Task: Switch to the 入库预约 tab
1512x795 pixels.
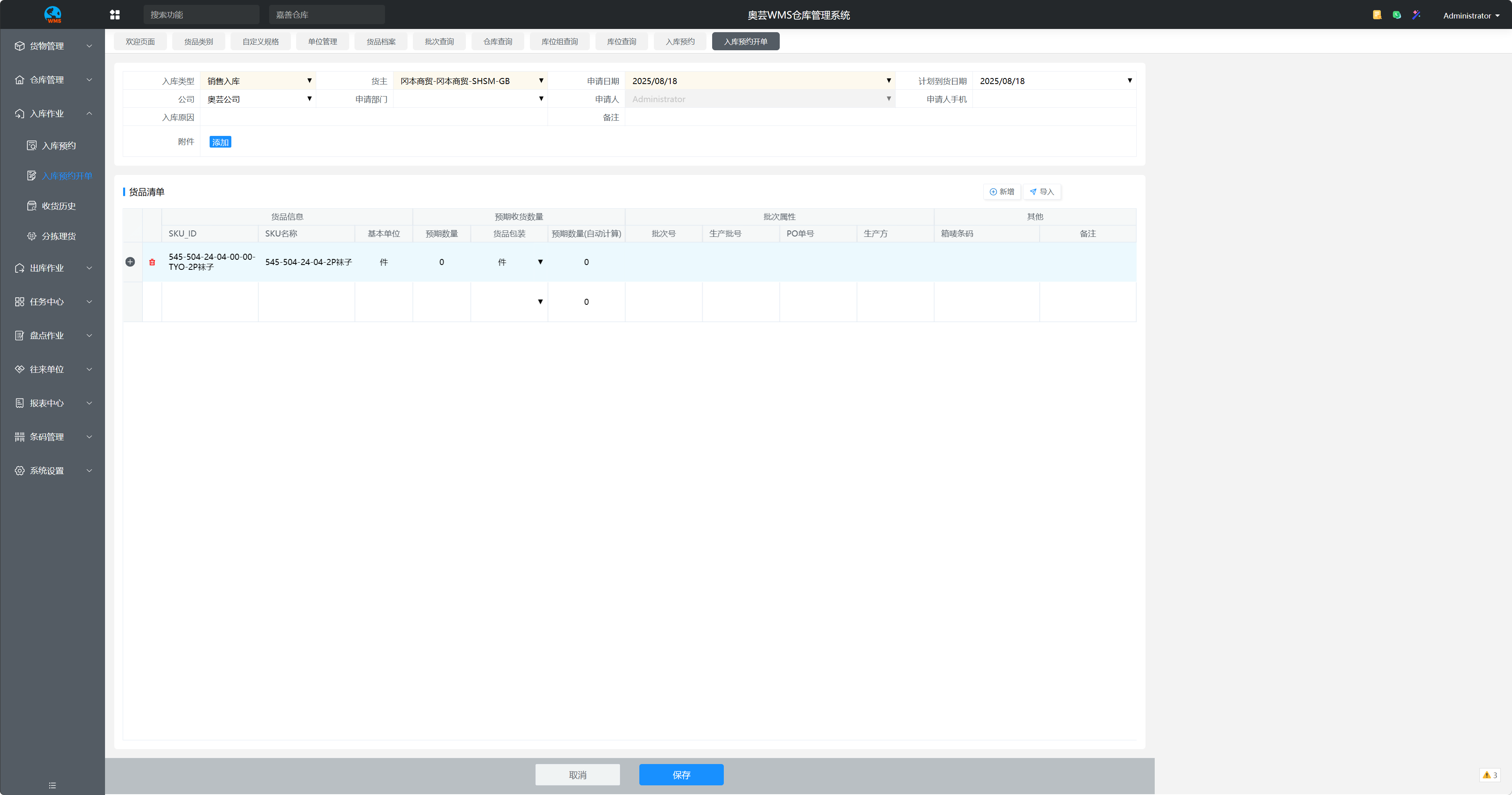Action: click(x=680, y=42)
